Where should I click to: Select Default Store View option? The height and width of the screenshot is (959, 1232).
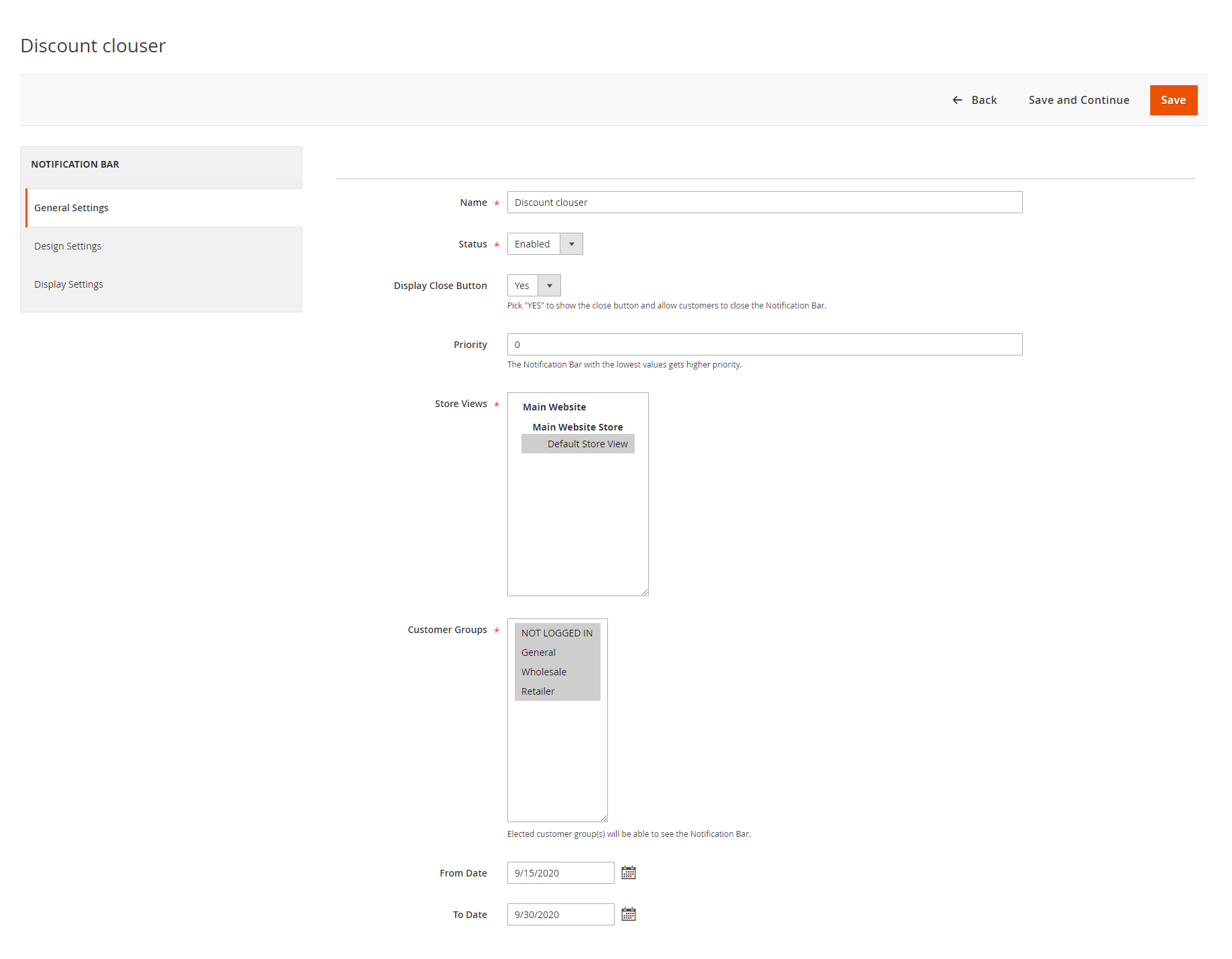587,444
